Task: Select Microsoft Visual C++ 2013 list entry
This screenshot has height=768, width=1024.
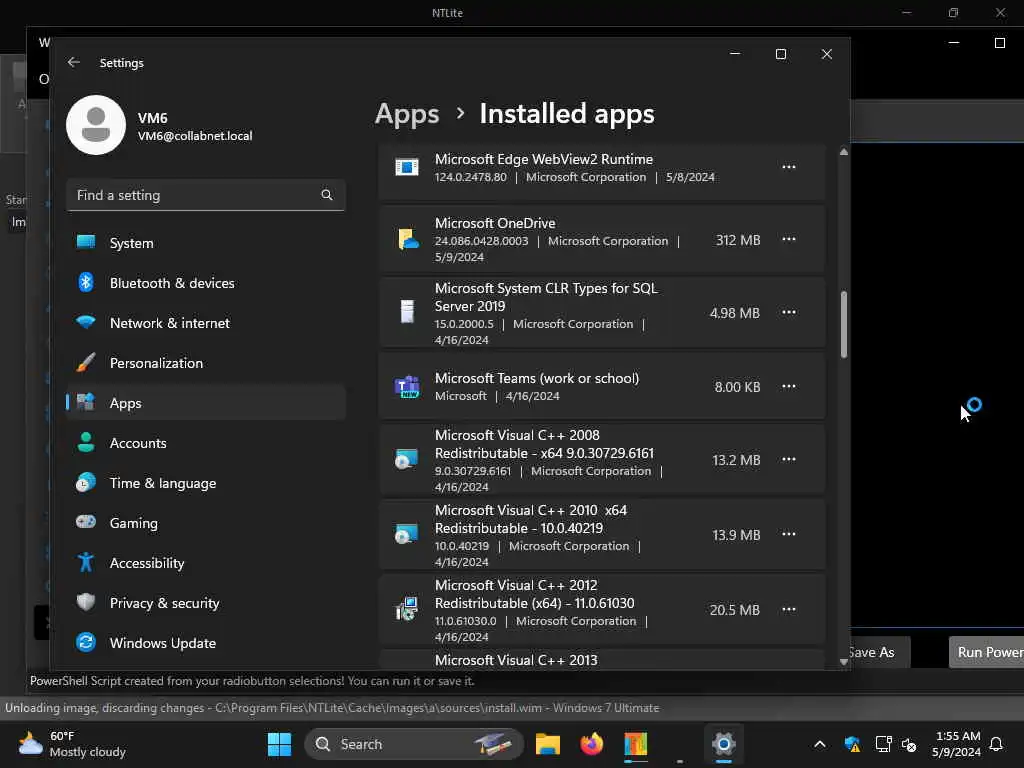Action: [x=601, y=659]
